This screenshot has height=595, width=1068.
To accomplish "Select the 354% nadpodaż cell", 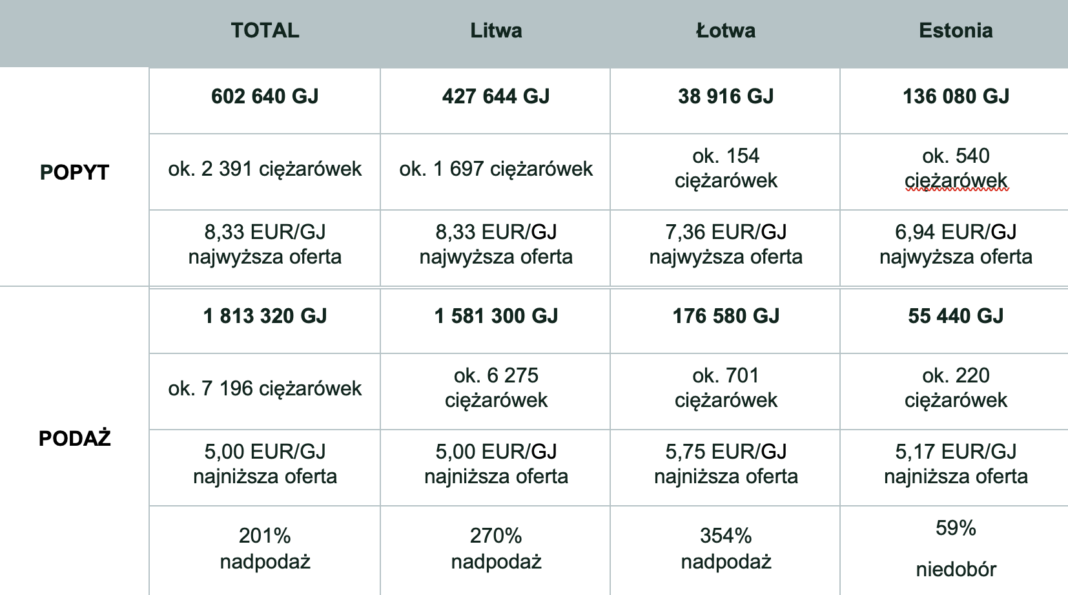I will click(725, 551).
